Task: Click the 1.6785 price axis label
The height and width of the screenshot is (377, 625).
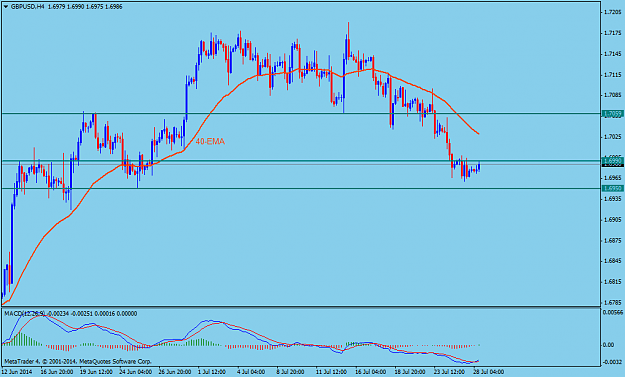Action: pyautogui.click(x=613, y=302)
